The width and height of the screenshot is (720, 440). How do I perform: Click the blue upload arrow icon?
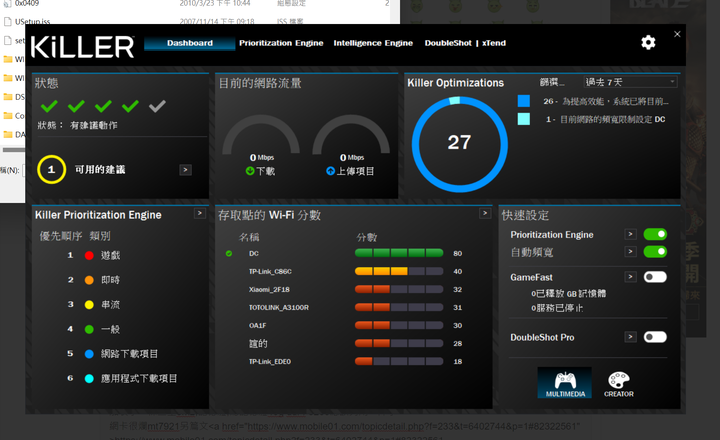click(x=330, y=171)
